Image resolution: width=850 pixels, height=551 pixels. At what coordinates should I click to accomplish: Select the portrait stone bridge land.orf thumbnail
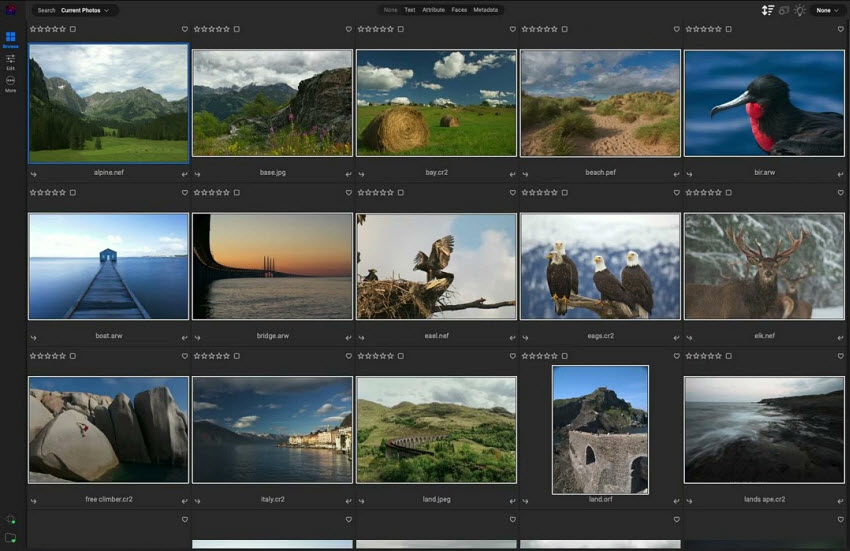click(600, 430)
